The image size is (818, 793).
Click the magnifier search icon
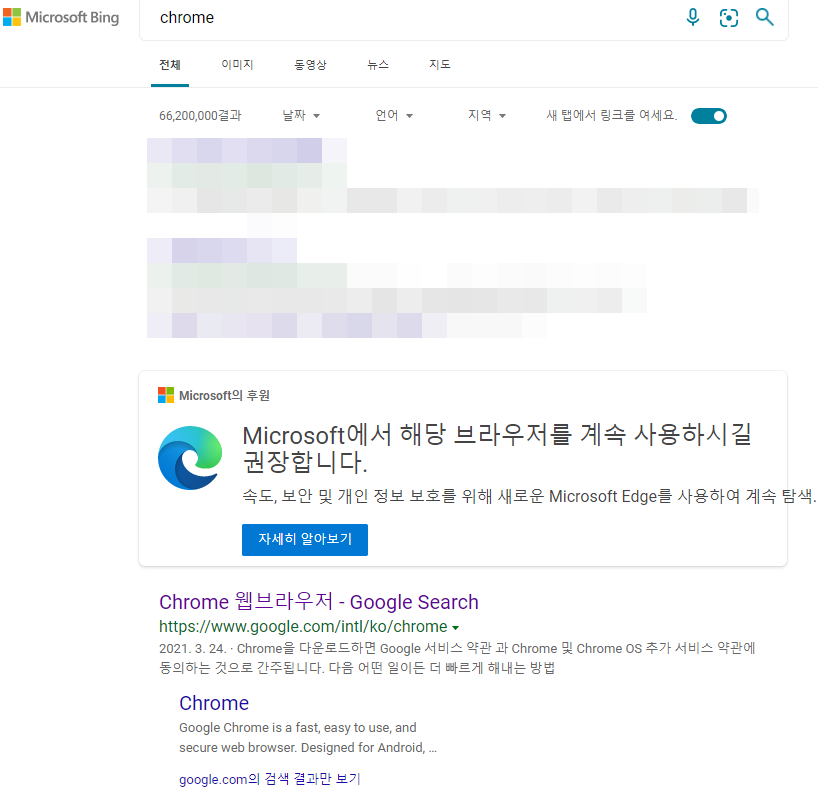coord(765,17)
